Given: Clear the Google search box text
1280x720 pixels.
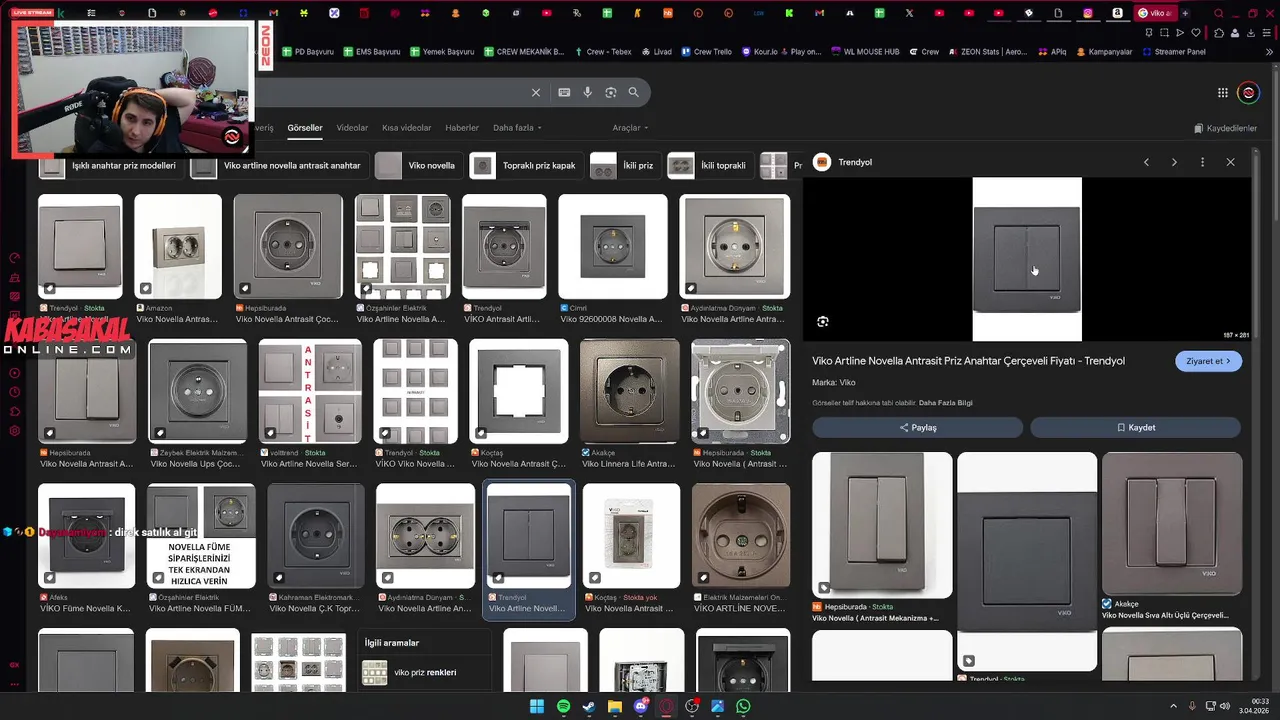Looking at the screenshot, I should 536,92.
